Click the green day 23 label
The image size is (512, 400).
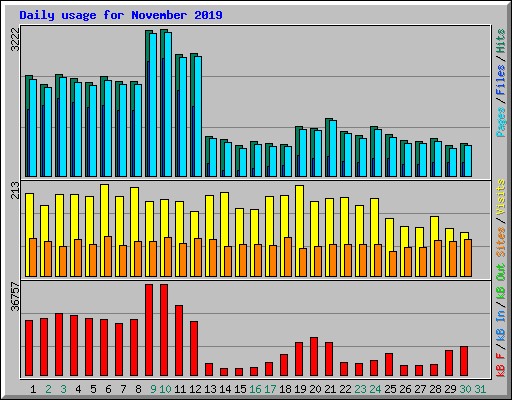[360, 389]
